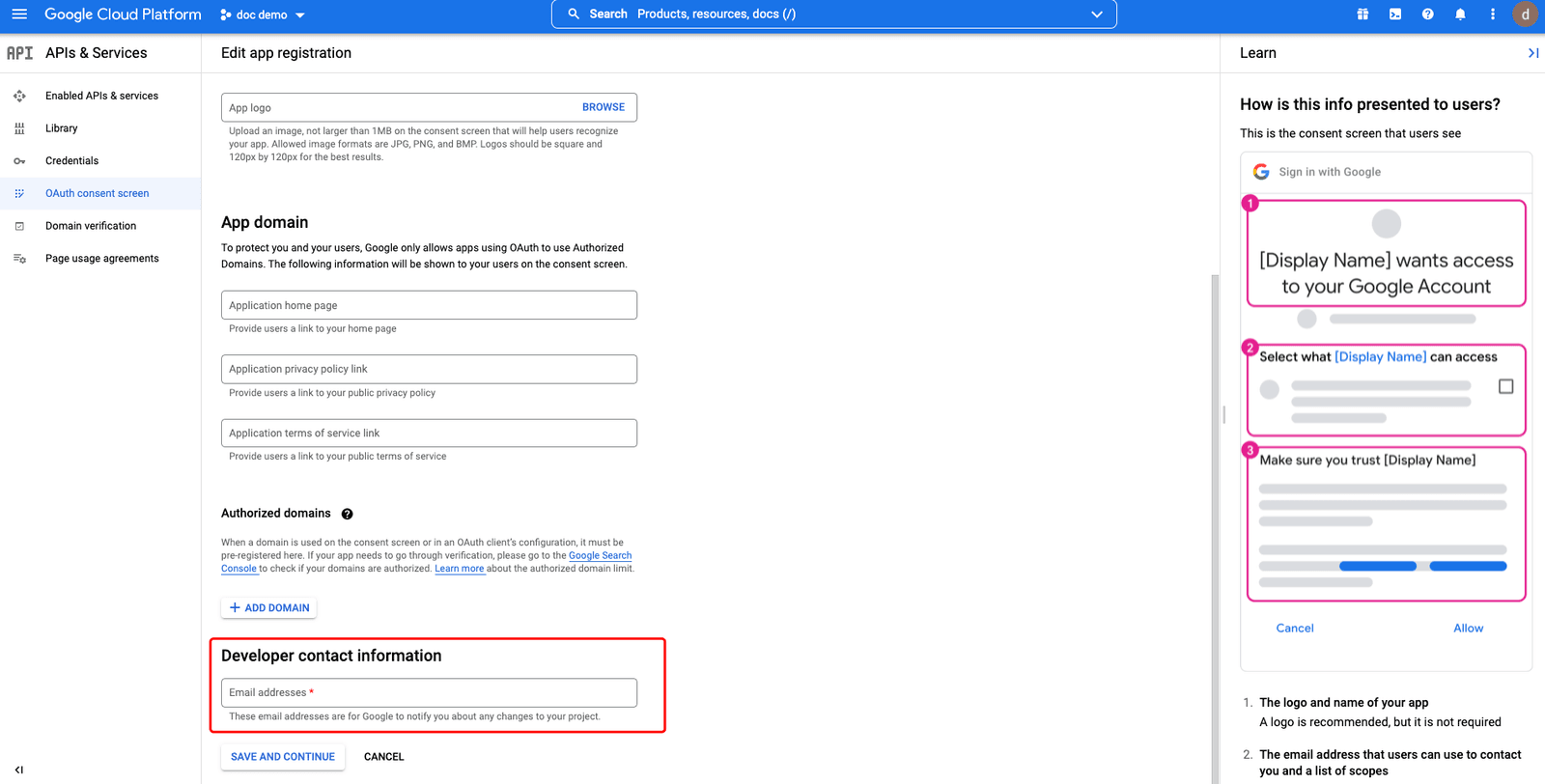
Task: Open the help question mark icon
Action: [1427, 14]
